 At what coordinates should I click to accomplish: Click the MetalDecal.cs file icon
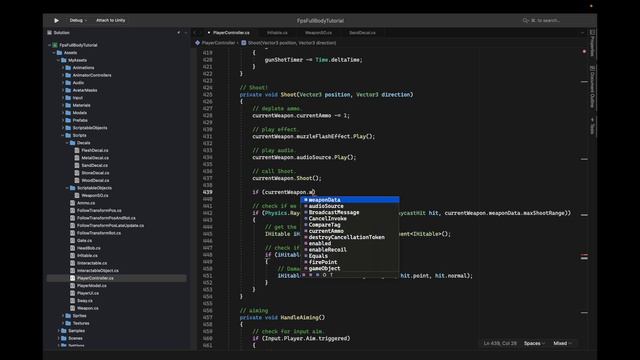pyautogui.click(x=77, y=158)
